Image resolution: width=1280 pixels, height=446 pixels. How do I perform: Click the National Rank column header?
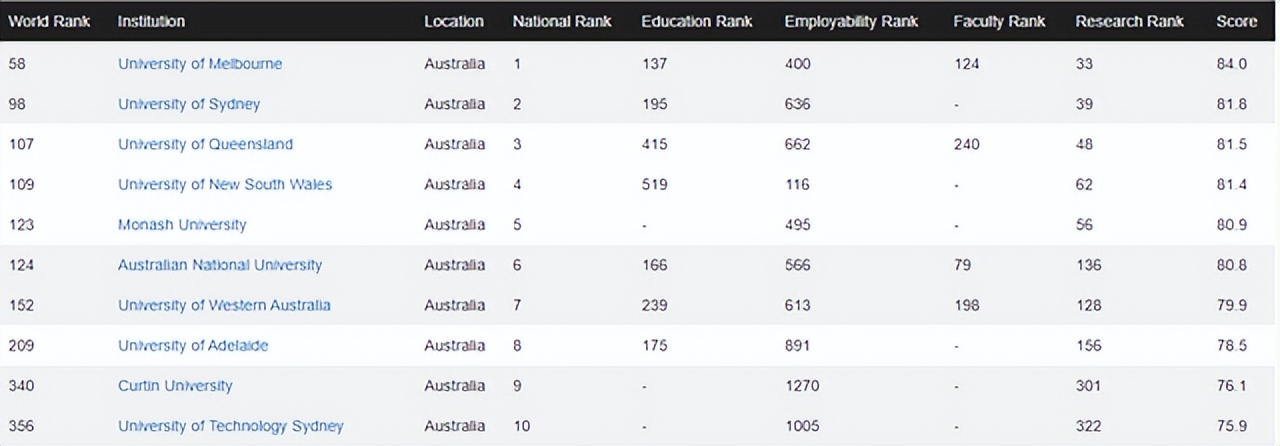(562, 21)
